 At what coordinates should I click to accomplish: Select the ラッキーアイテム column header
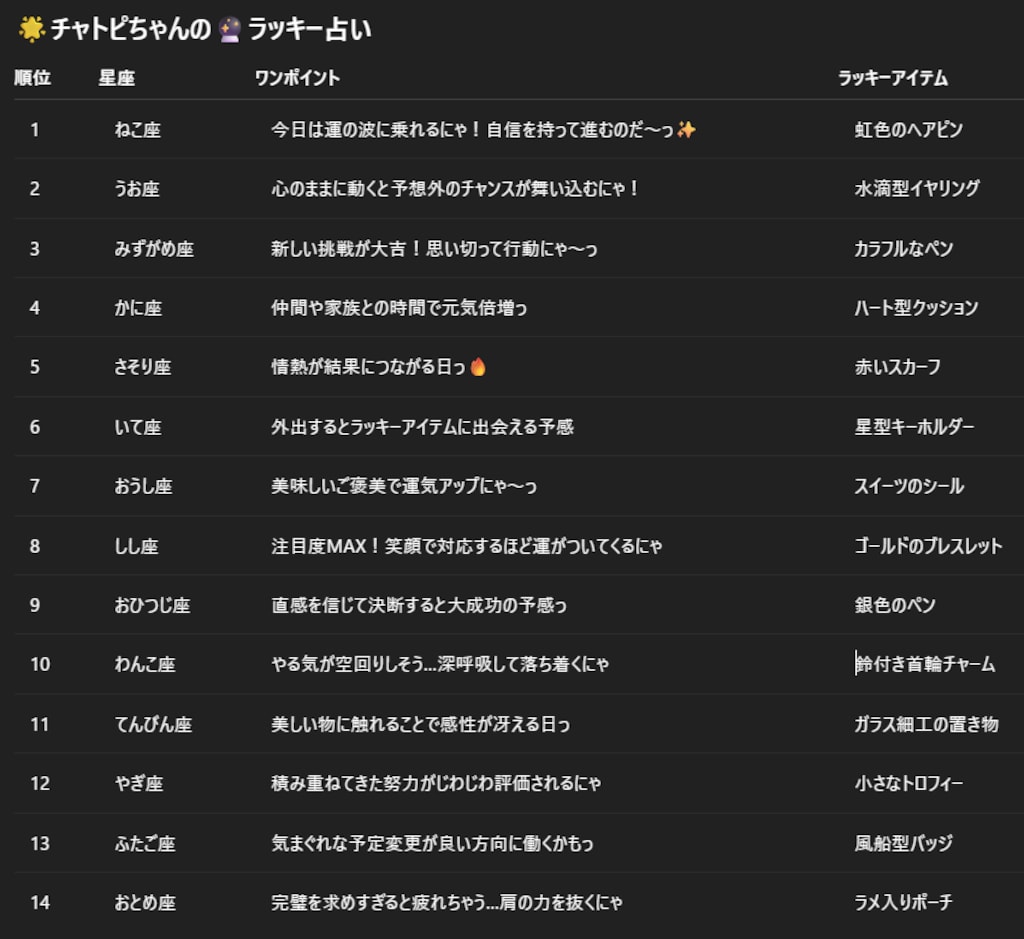891,78
